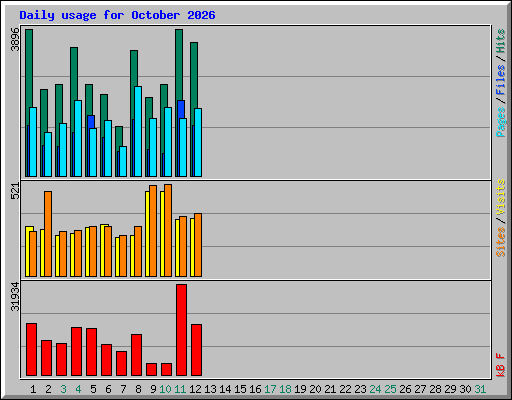The width and height of the screenshot is (512, 400).
Task: Click green weekend day 24 label
Action: [x=375, y=389]
